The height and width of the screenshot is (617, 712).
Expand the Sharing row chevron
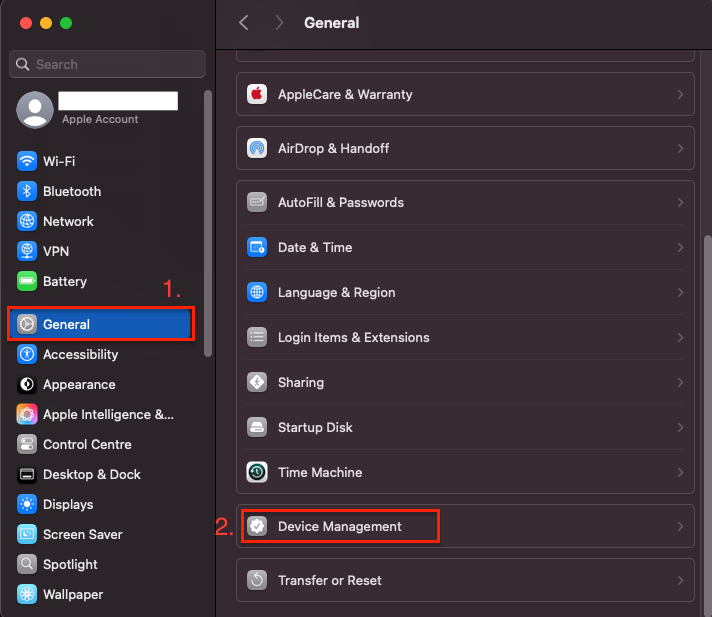click(x=680, y=382)
